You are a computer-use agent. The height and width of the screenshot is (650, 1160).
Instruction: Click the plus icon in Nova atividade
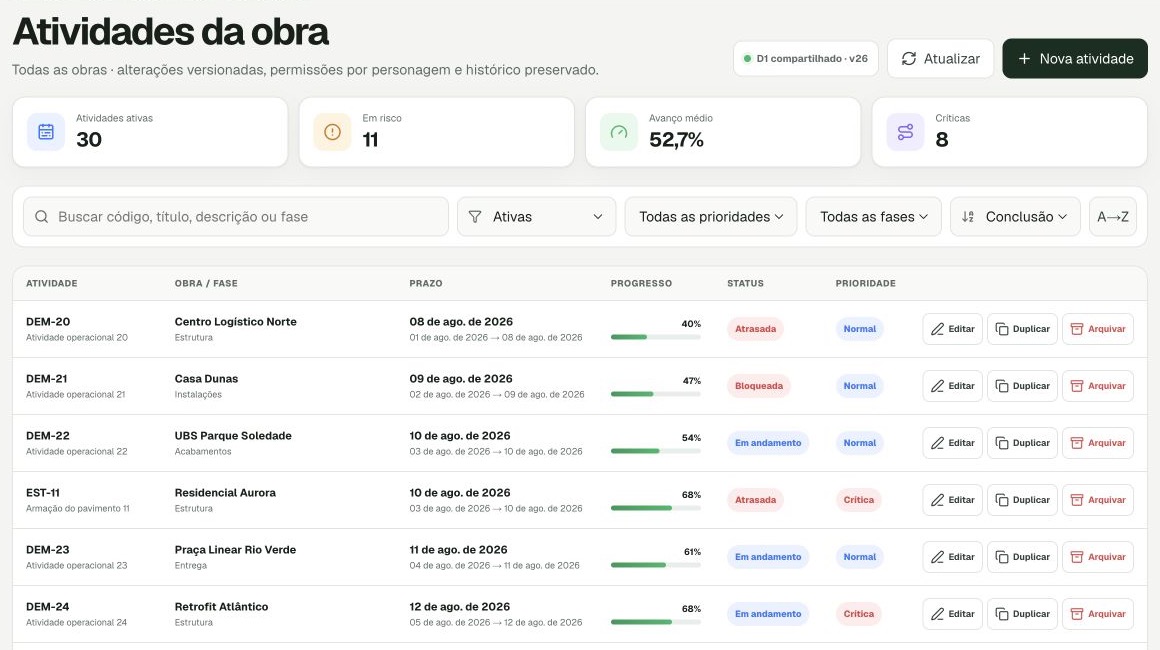[x=1024, y=58]
